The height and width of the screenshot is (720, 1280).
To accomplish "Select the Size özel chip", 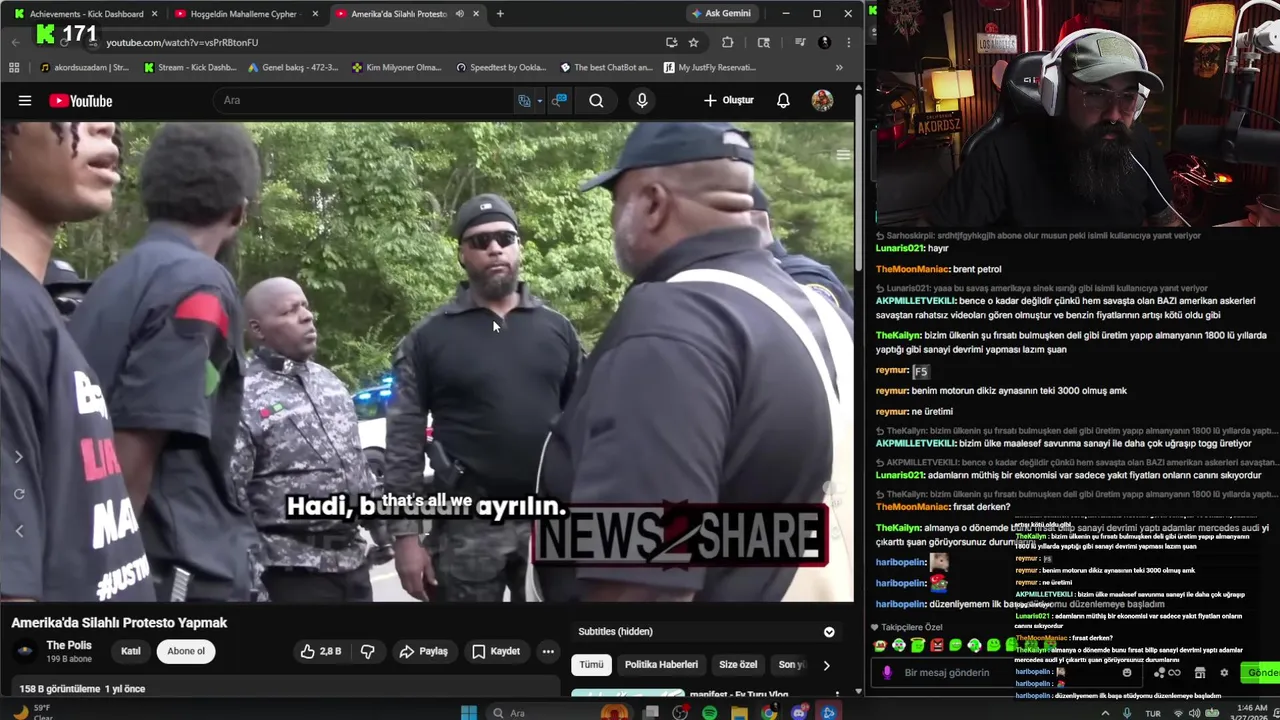I will (738, 664).
